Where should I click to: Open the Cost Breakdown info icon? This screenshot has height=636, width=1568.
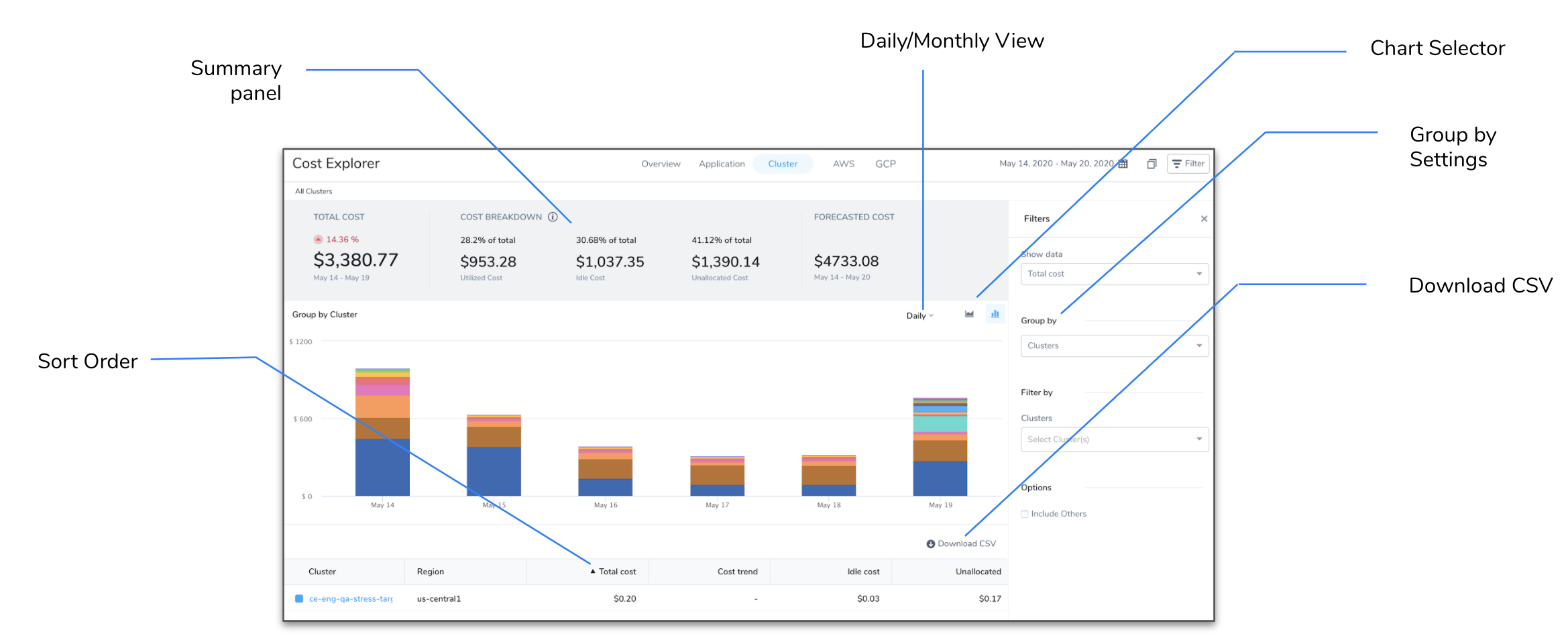553,217
